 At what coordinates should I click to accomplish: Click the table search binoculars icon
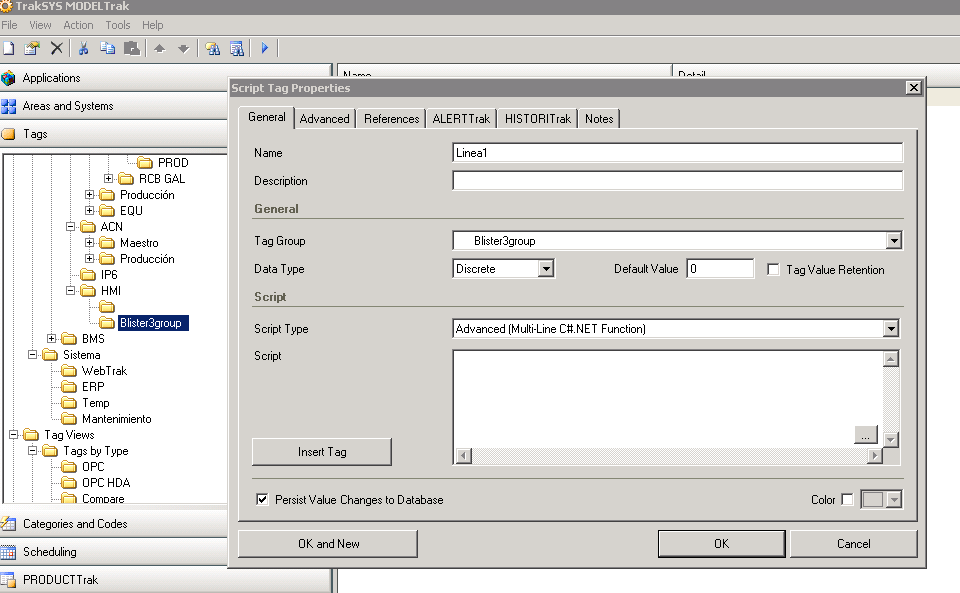tap(237, 48)
